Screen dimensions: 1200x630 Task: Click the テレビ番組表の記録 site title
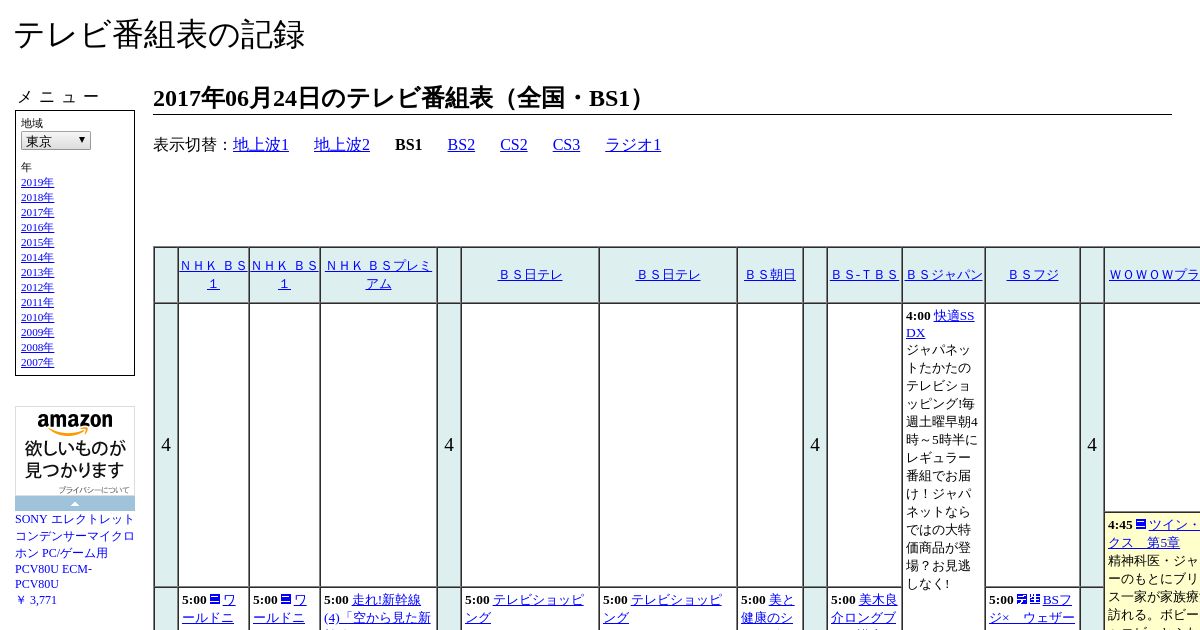pos(159,35)
